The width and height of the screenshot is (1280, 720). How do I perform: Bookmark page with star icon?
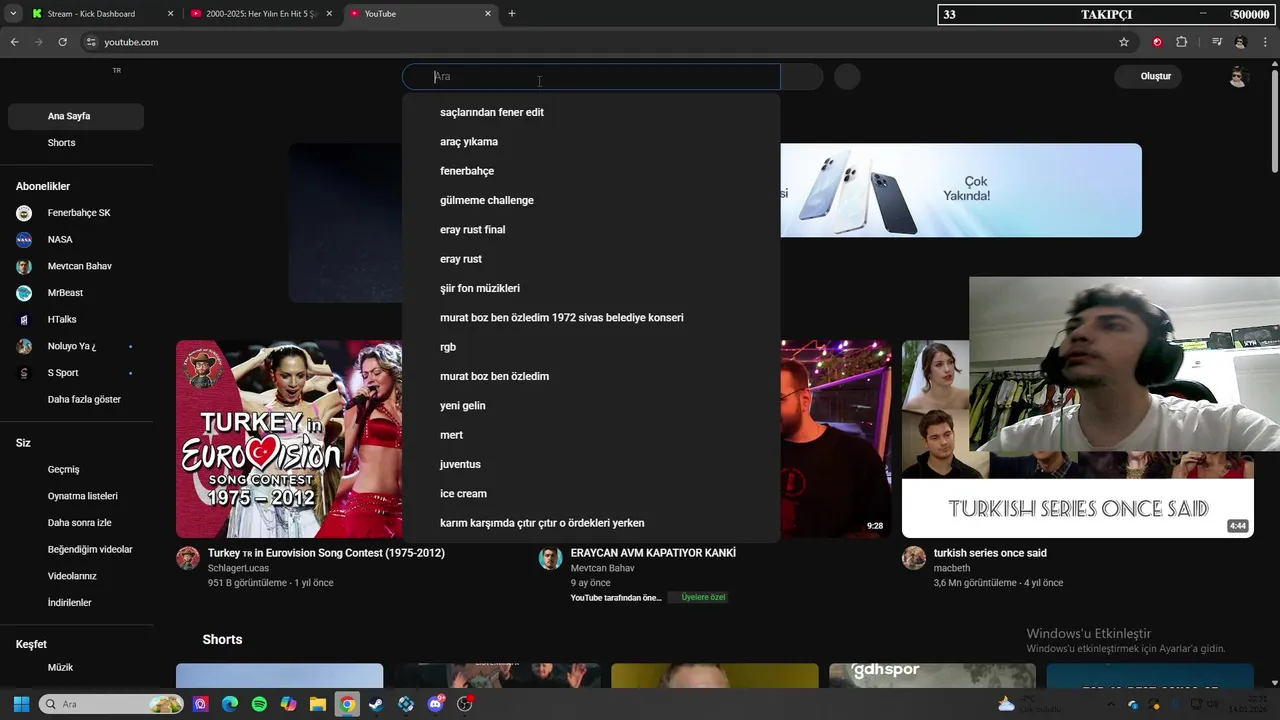point(1124,42)
